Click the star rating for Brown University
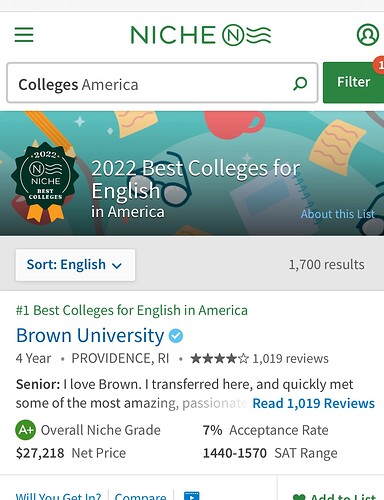This screenshot has width=384, height=500. 220,359
